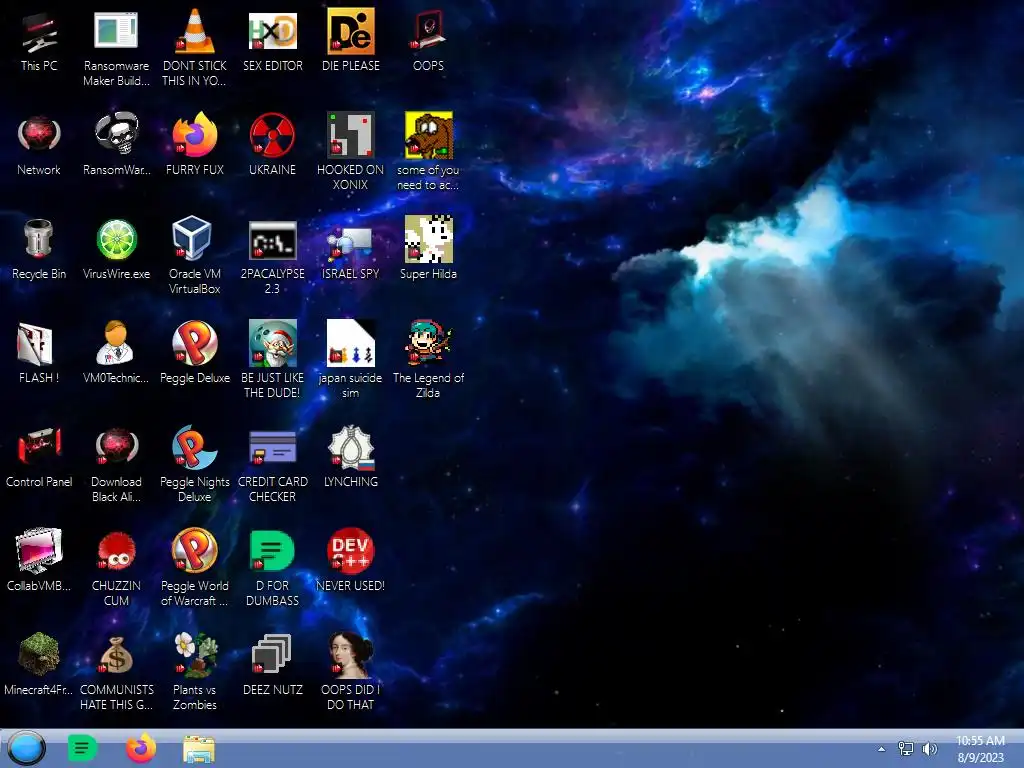Open the Control Panel icon
Screen dimensions: 1024x768
[x=39, y=447]
